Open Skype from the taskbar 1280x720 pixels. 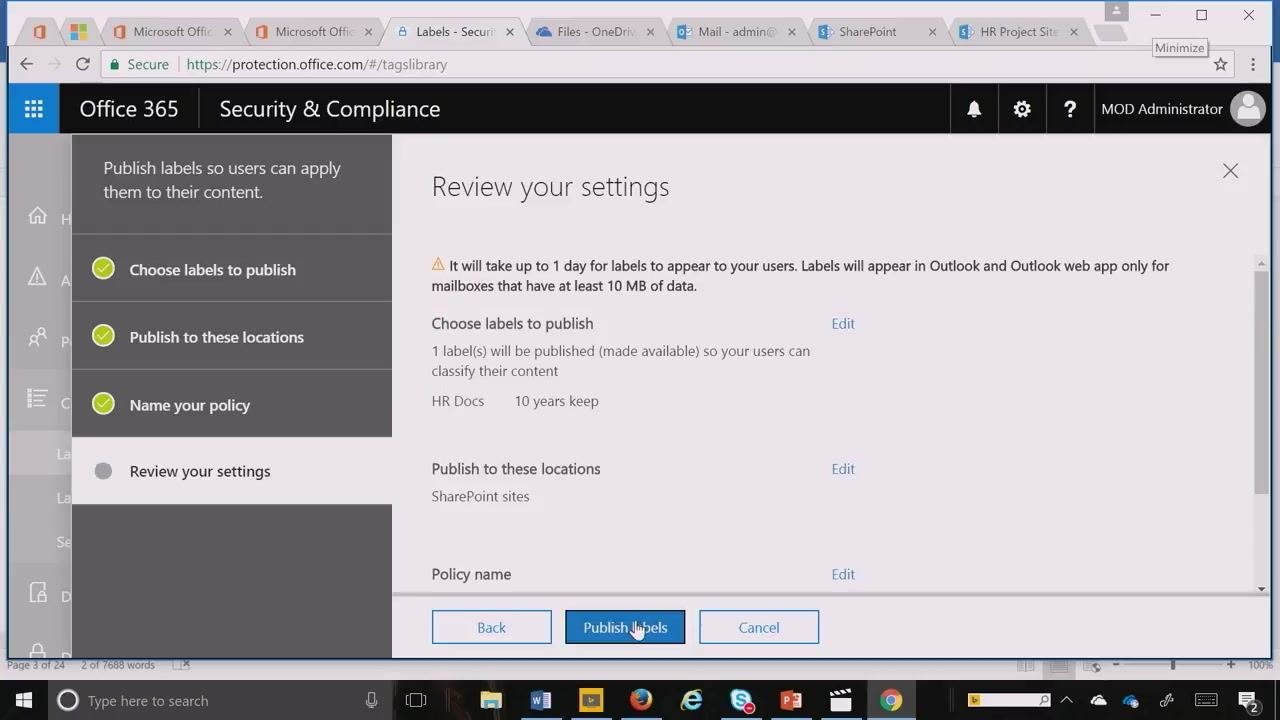(741, 700)
